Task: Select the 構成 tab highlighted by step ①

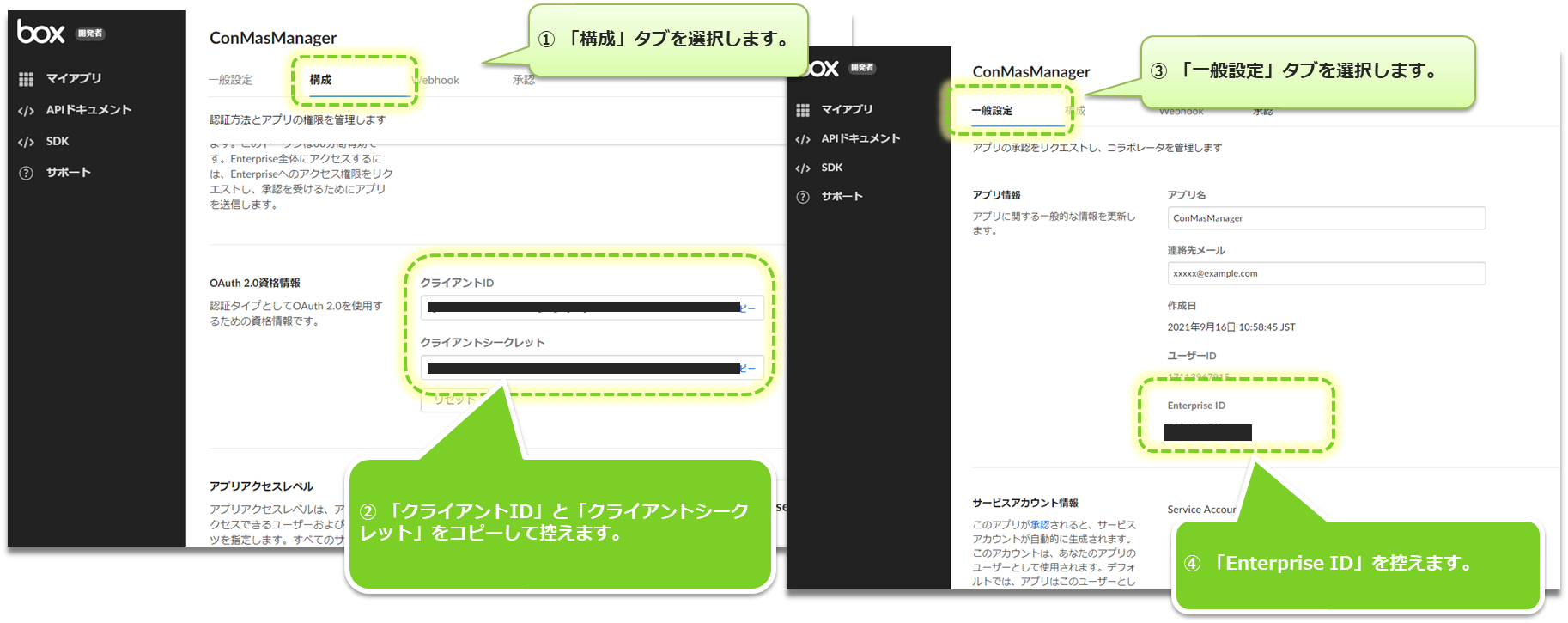Action: click(321, 80)
